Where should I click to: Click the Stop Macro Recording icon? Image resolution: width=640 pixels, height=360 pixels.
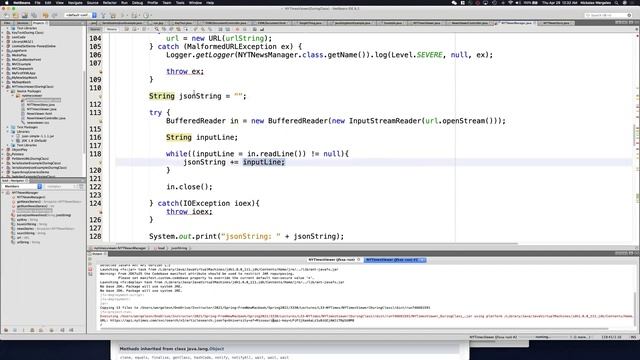pos(245,29)
